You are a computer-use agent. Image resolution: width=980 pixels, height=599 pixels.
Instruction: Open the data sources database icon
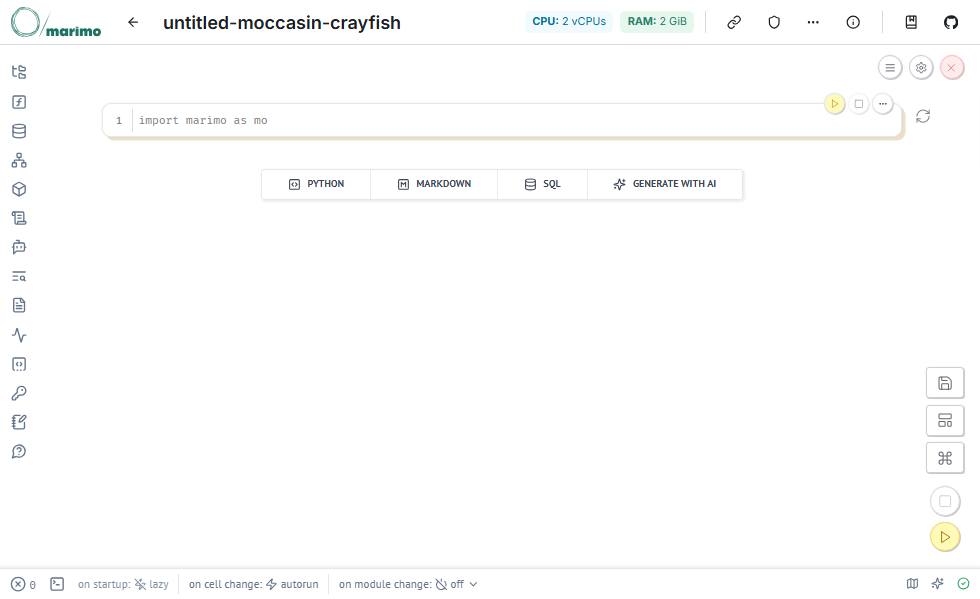coord(19,131)
